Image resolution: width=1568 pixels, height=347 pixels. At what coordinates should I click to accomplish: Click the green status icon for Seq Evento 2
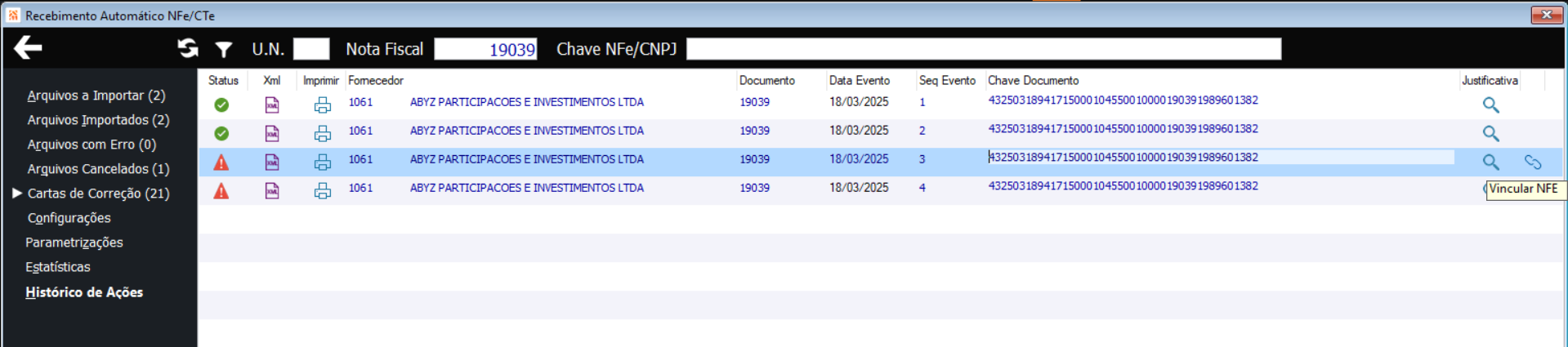[x=221, y=133]
